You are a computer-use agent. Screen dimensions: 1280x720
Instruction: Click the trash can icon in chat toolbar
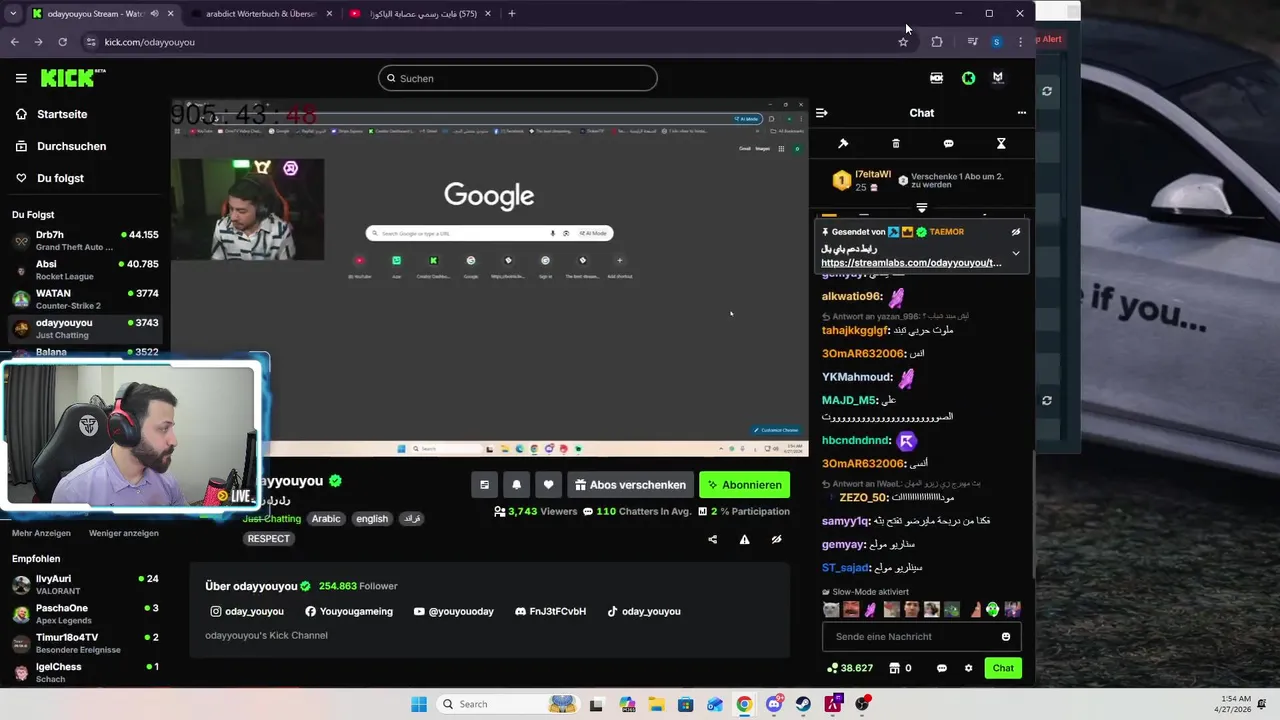coord(896,144)
